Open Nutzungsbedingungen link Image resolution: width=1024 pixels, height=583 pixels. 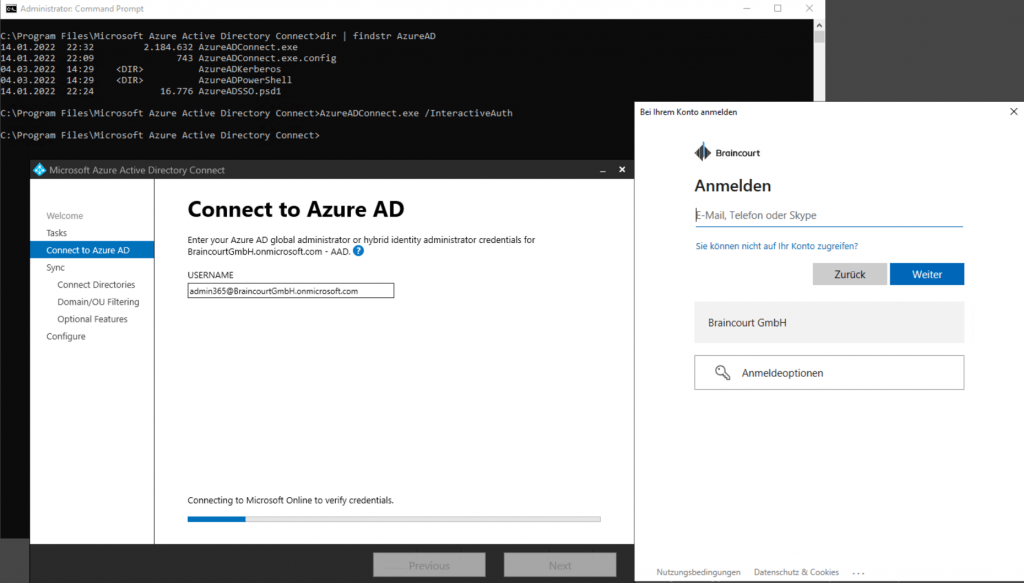[x=698, y=572]
